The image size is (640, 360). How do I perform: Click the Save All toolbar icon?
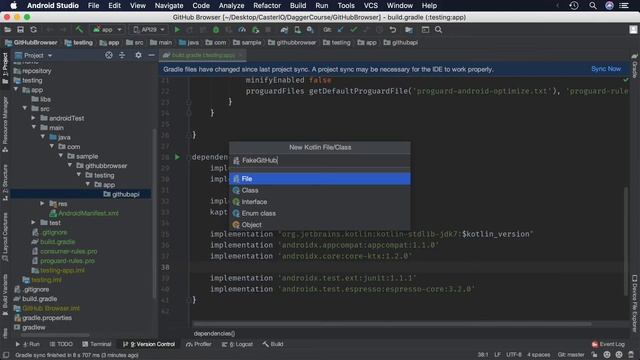pyautogui.click(x=20, y=30)
